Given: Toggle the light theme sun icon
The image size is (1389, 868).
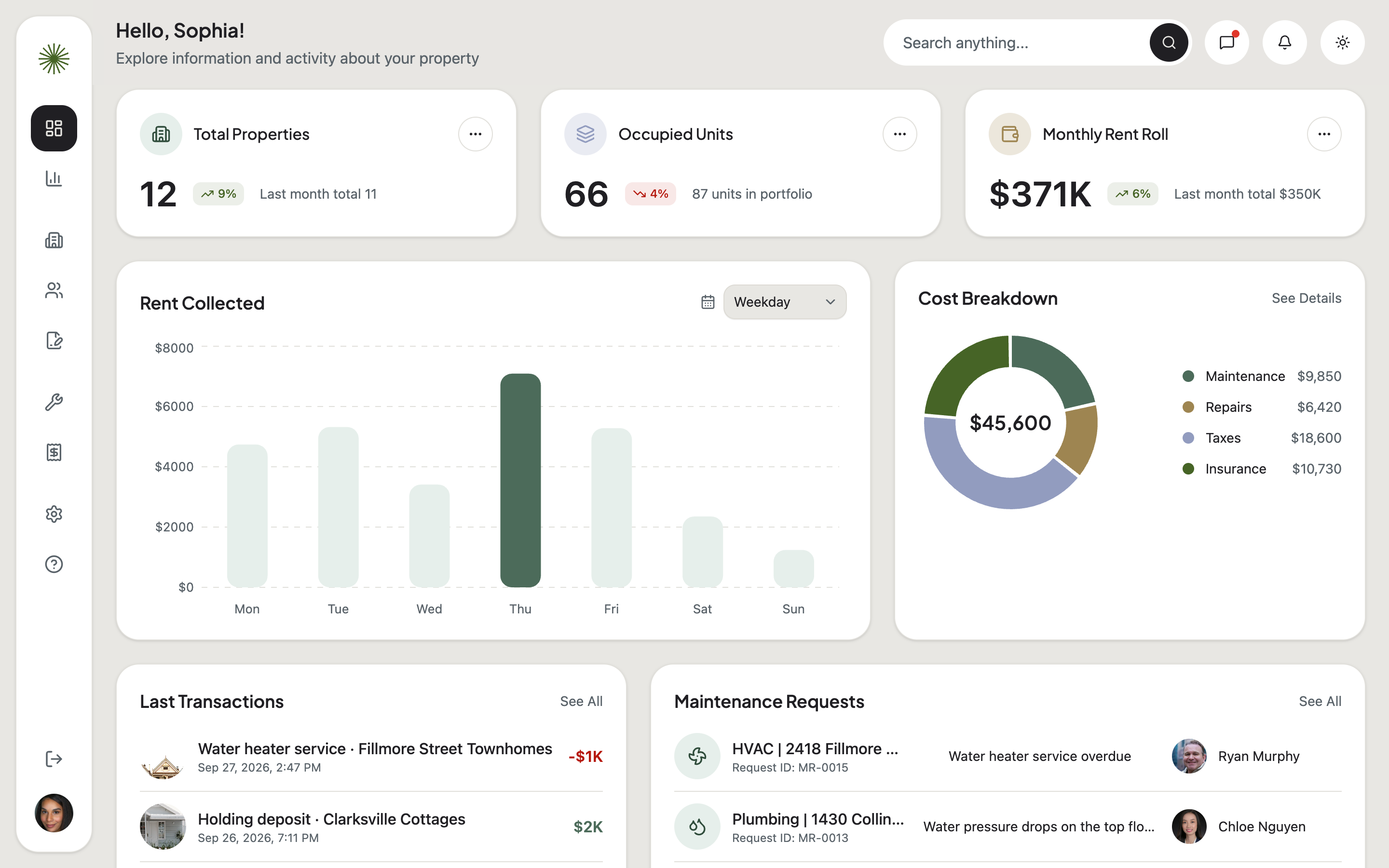Looking at the screenshot, I should (x=1343, y=42).
